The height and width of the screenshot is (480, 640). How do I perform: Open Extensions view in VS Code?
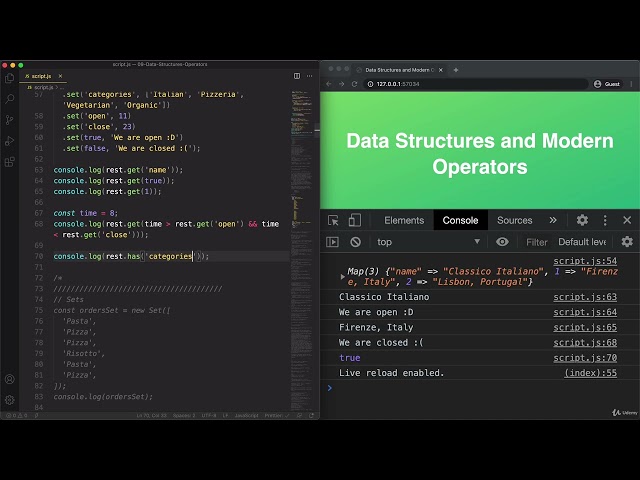9,162
